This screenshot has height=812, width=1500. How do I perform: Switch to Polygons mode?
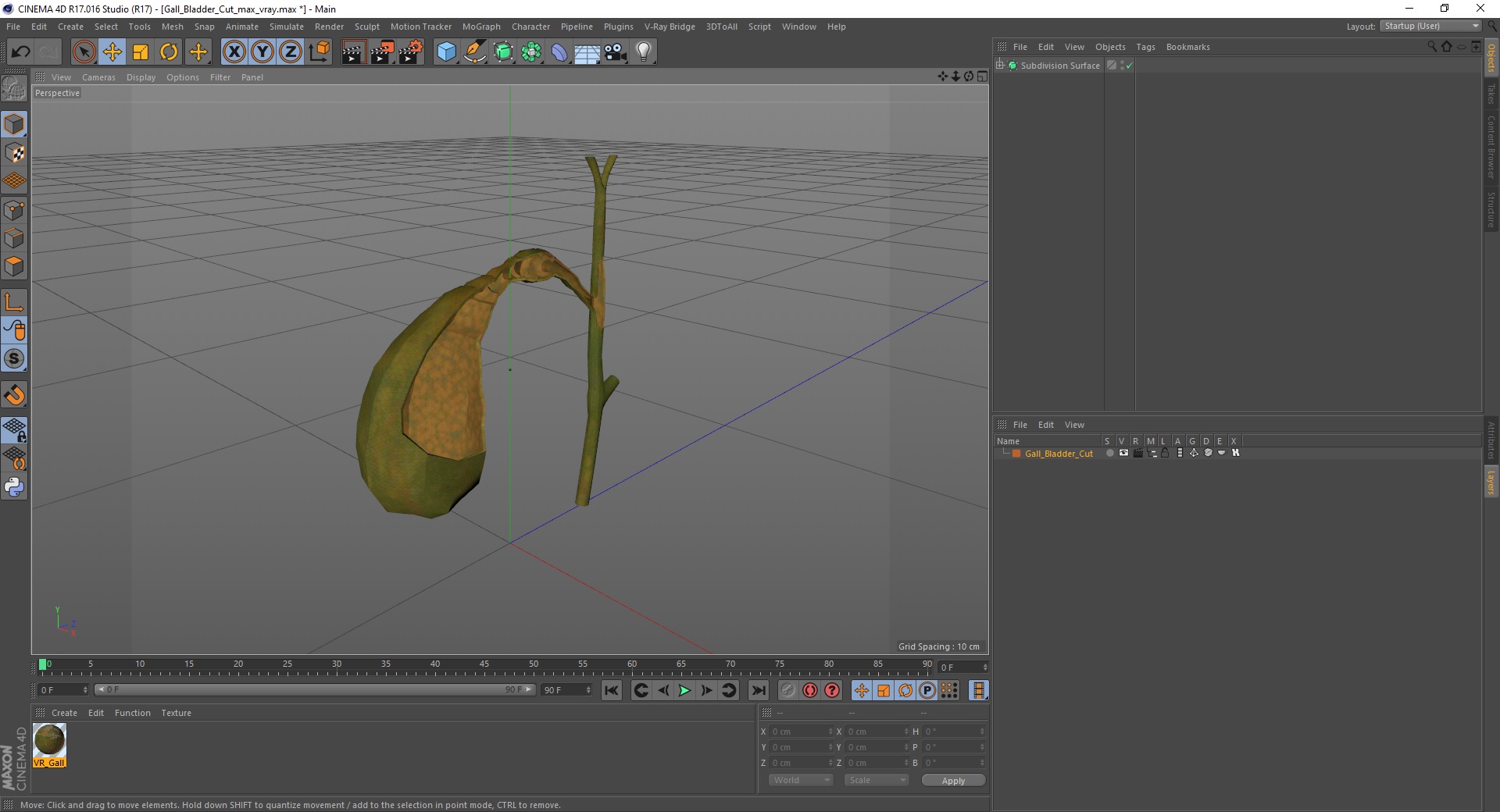[x=14, y=266]
